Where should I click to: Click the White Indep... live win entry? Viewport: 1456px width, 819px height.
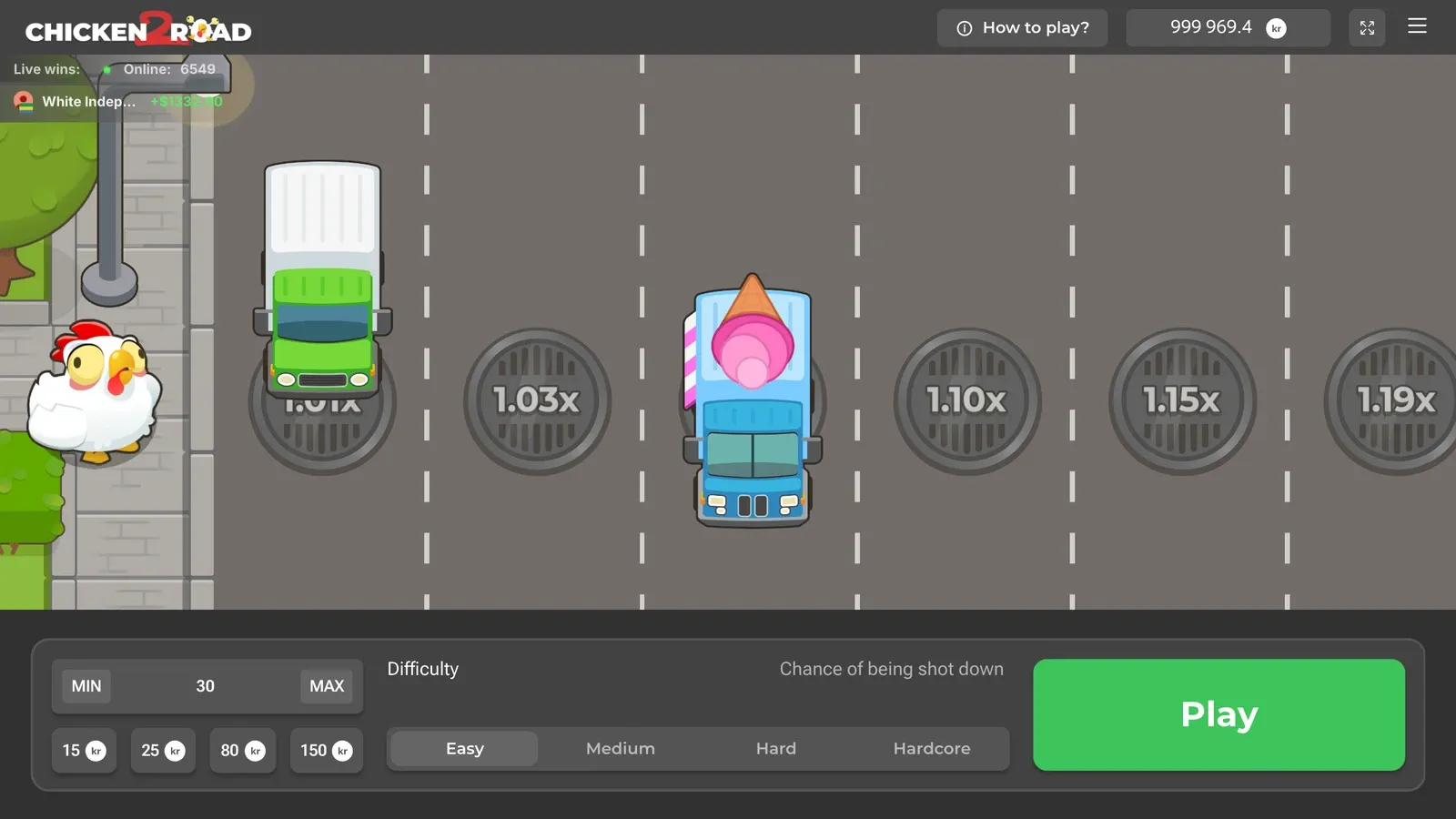click(118, 101)
